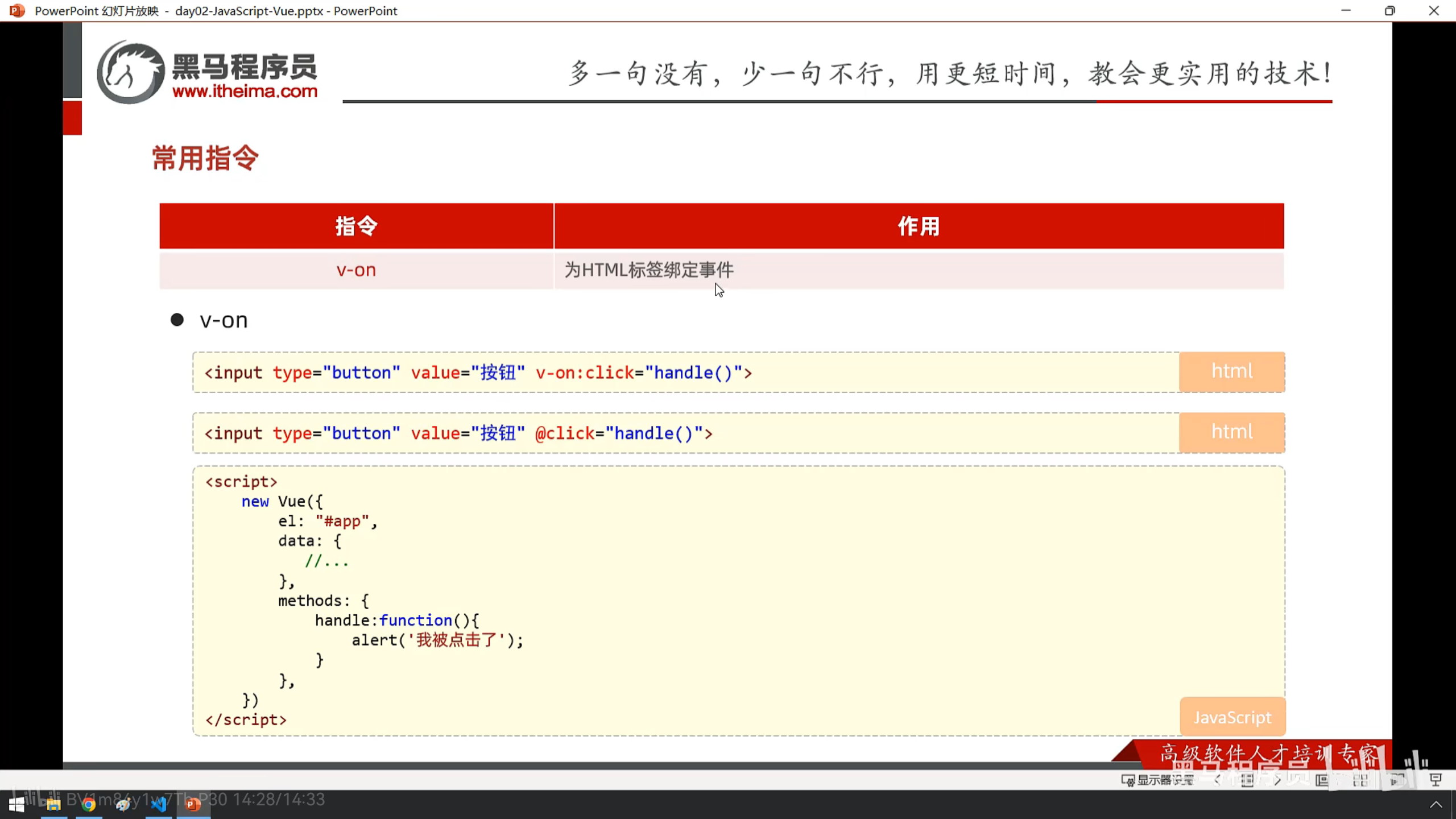Click the 作用 table header
The image size is (1456, 819).
(x=919, y=226)
